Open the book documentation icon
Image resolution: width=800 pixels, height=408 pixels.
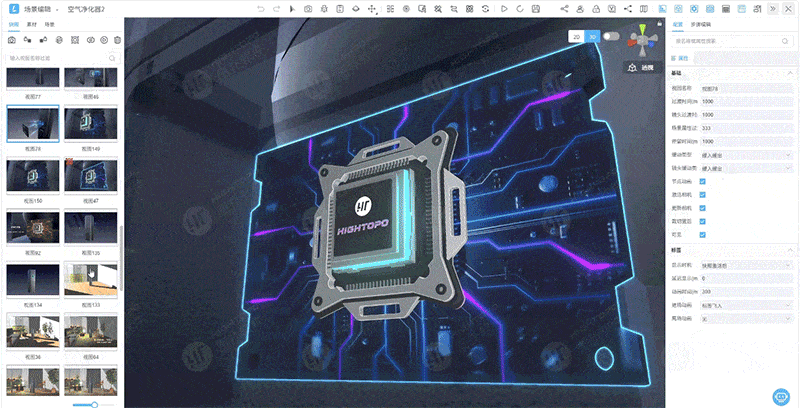644,9
